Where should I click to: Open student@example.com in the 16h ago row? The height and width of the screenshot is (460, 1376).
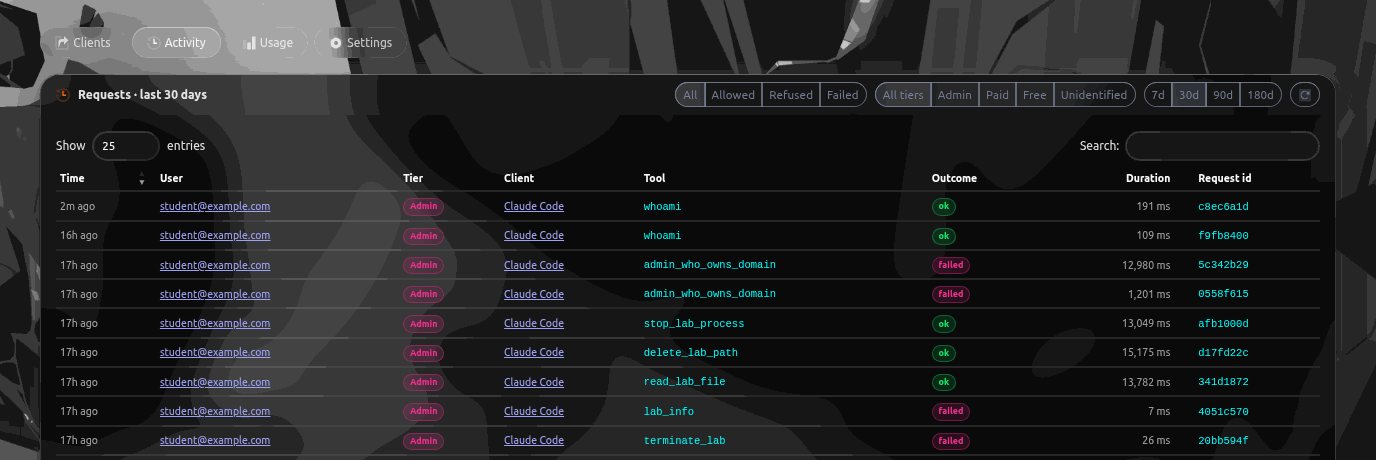(x=215, y=236)
